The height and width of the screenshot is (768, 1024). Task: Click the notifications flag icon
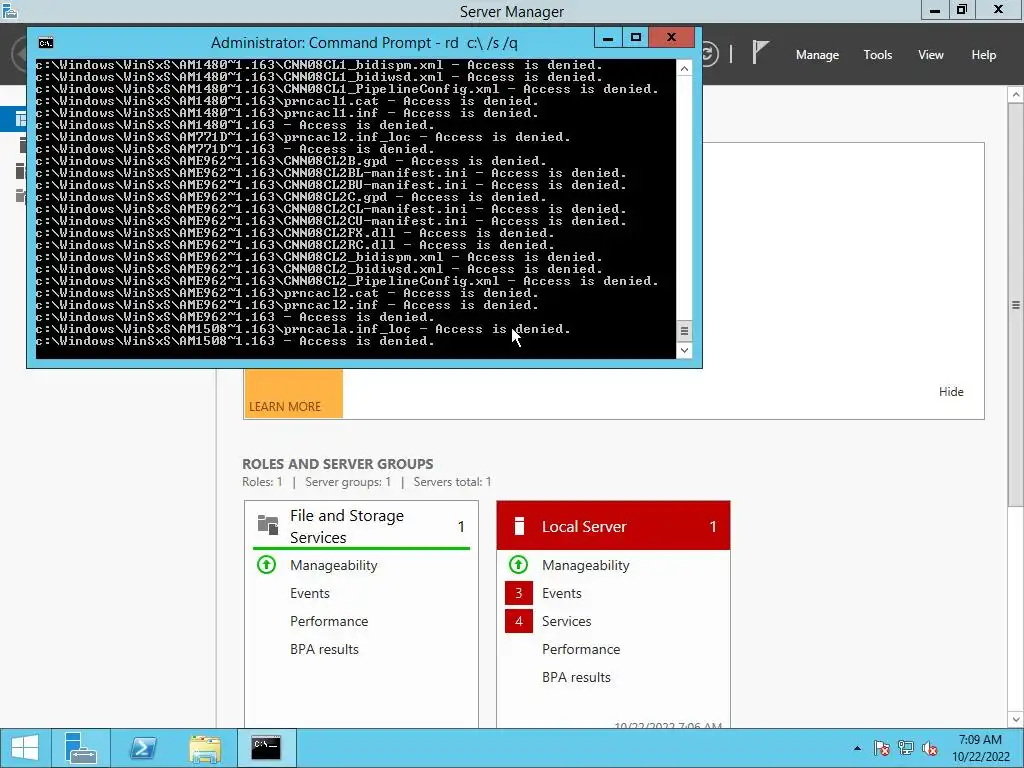(760, 52)
